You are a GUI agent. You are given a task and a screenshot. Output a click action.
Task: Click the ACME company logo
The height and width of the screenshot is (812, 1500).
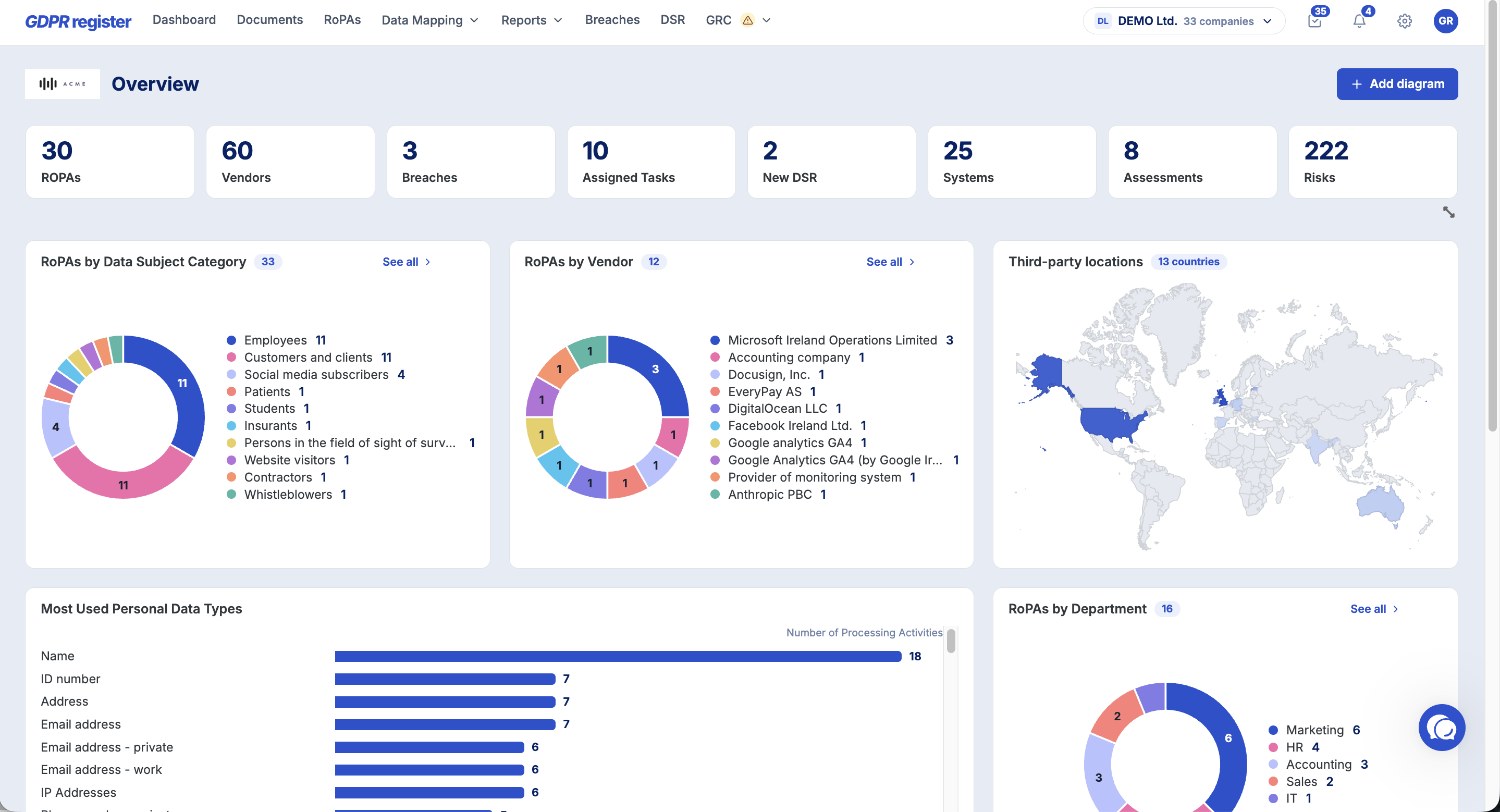(63, 84)
